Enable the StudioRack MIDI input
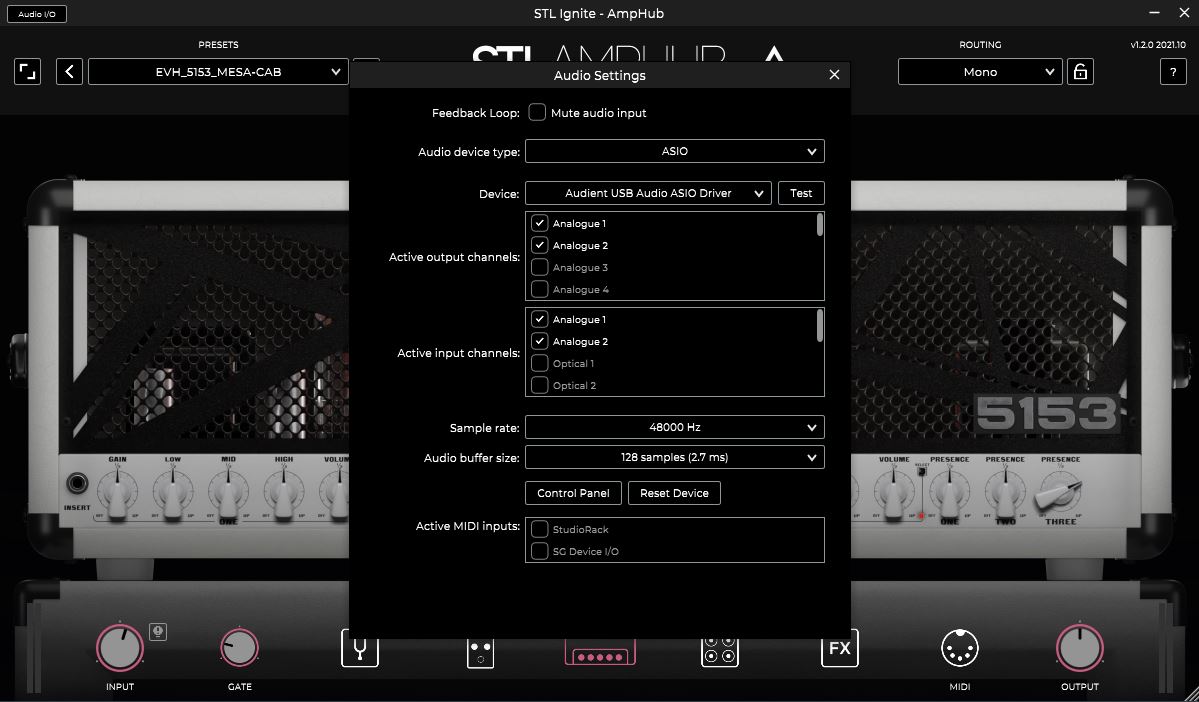Viewport: 1199px width, 702px height. pyautogui.click(x=539, y=529)
